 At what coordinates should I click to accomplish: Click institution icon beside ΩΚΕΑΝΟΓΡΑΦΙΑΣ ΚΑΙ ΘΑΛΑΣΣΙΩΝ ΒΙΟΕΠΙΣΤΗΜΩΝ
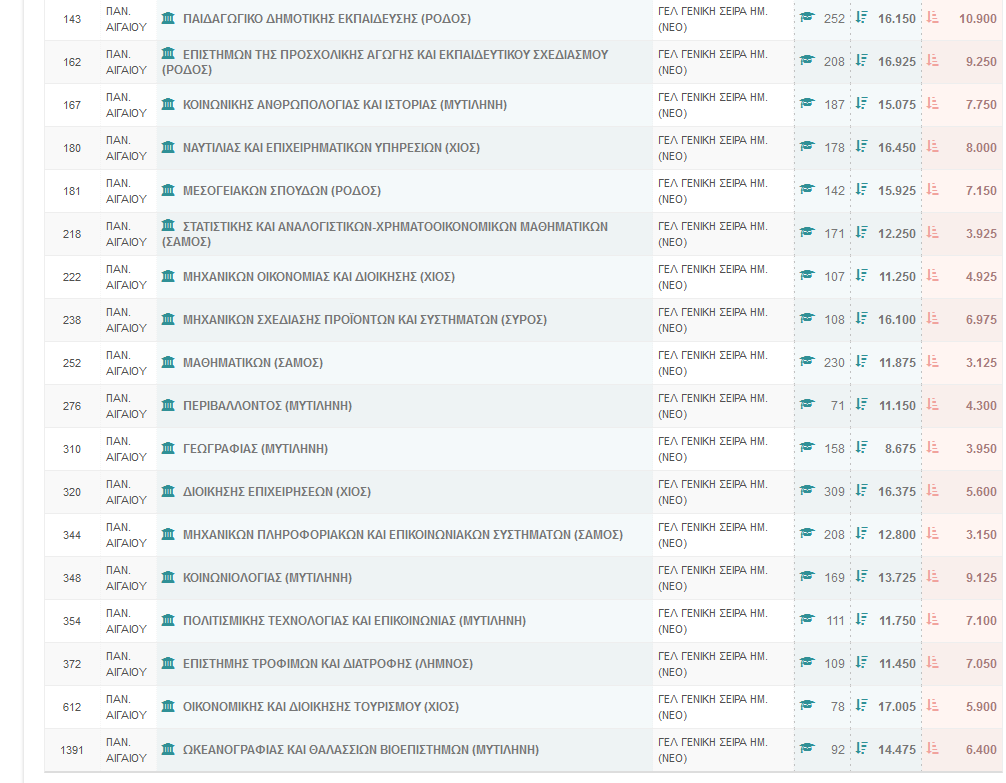click(x=168, y=749)
